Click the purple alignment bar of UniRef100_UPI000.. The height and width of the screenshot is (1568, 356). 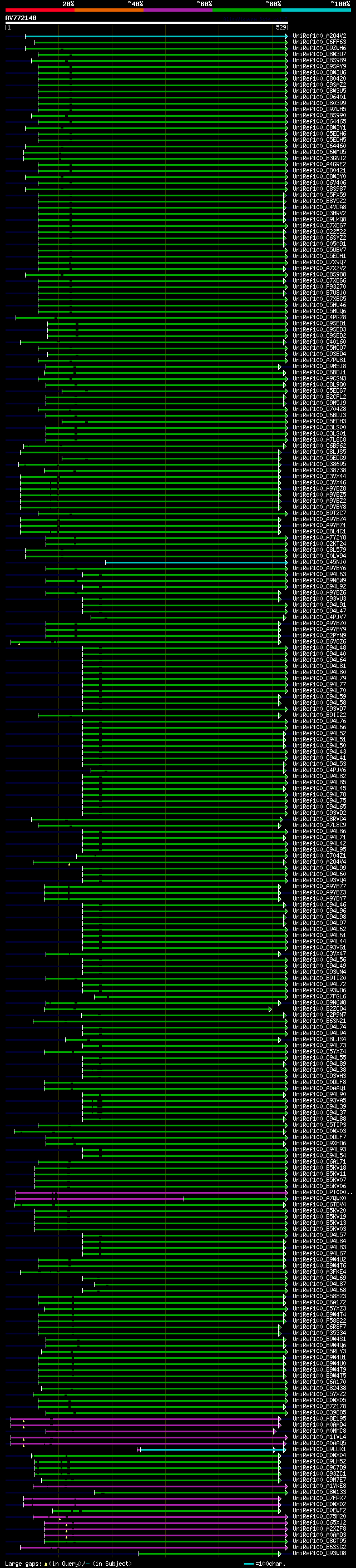coord(151,1194)
